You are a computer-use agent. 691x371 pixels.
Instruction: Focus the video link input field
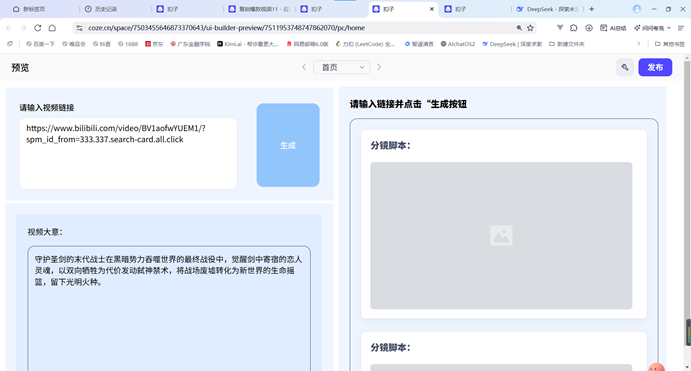128,153
